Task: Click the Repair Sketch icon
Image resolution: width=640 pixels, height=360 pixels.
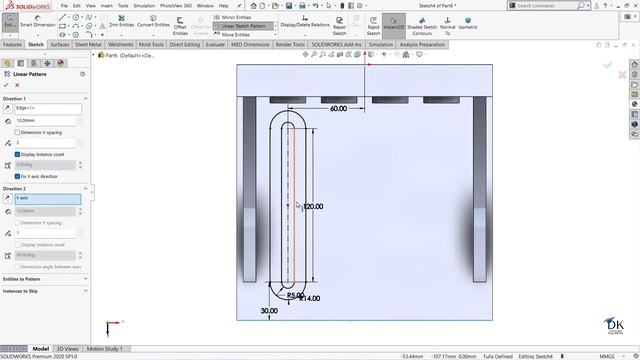Action: point(339,26)
